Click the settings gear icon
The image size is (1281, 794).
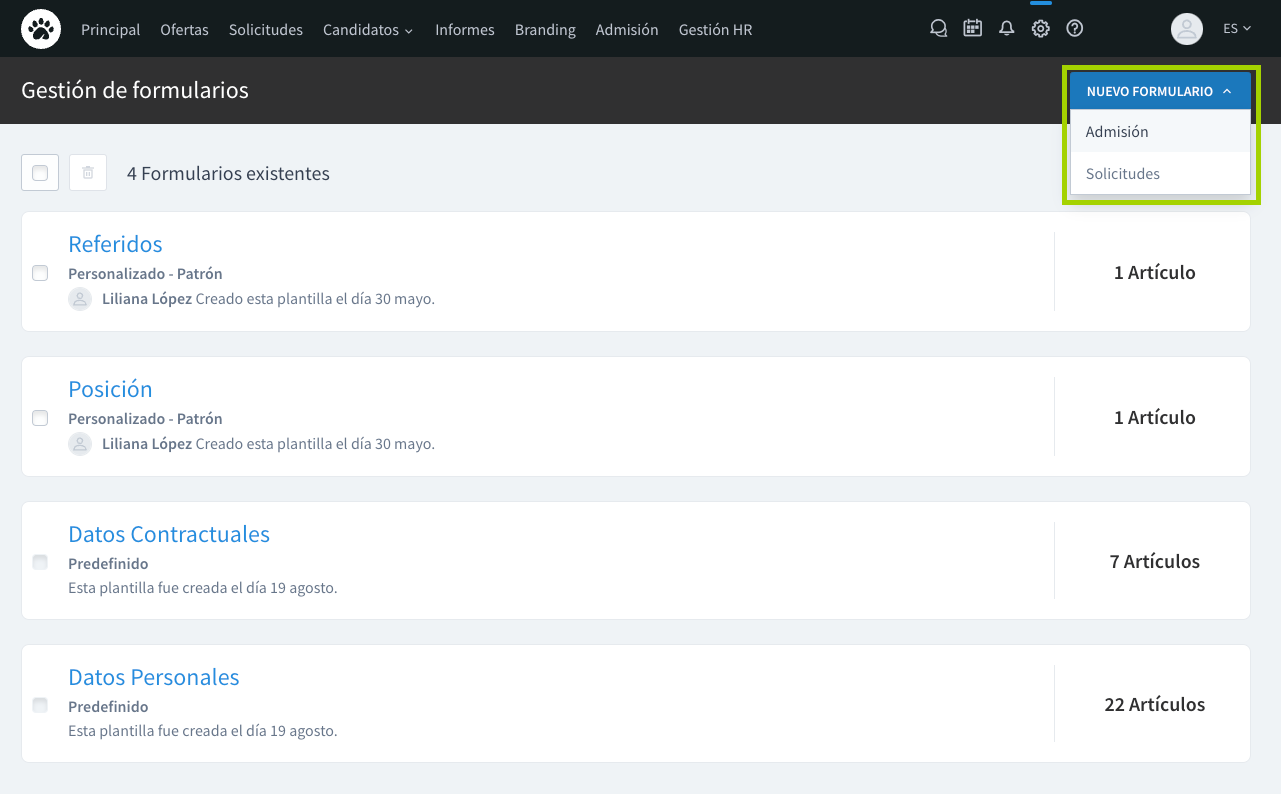[1040, 29]
